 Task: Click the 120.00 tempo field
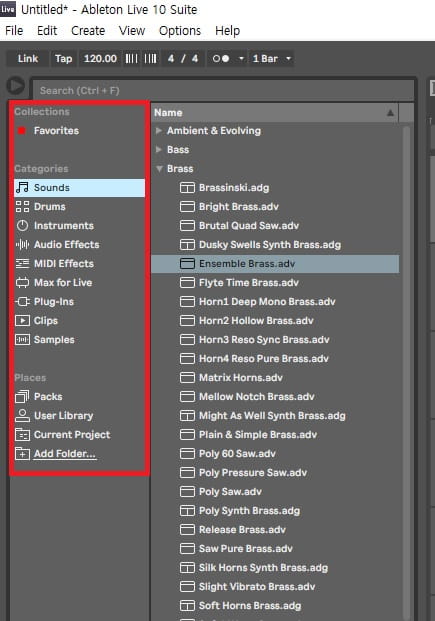(x=100, y=59)
